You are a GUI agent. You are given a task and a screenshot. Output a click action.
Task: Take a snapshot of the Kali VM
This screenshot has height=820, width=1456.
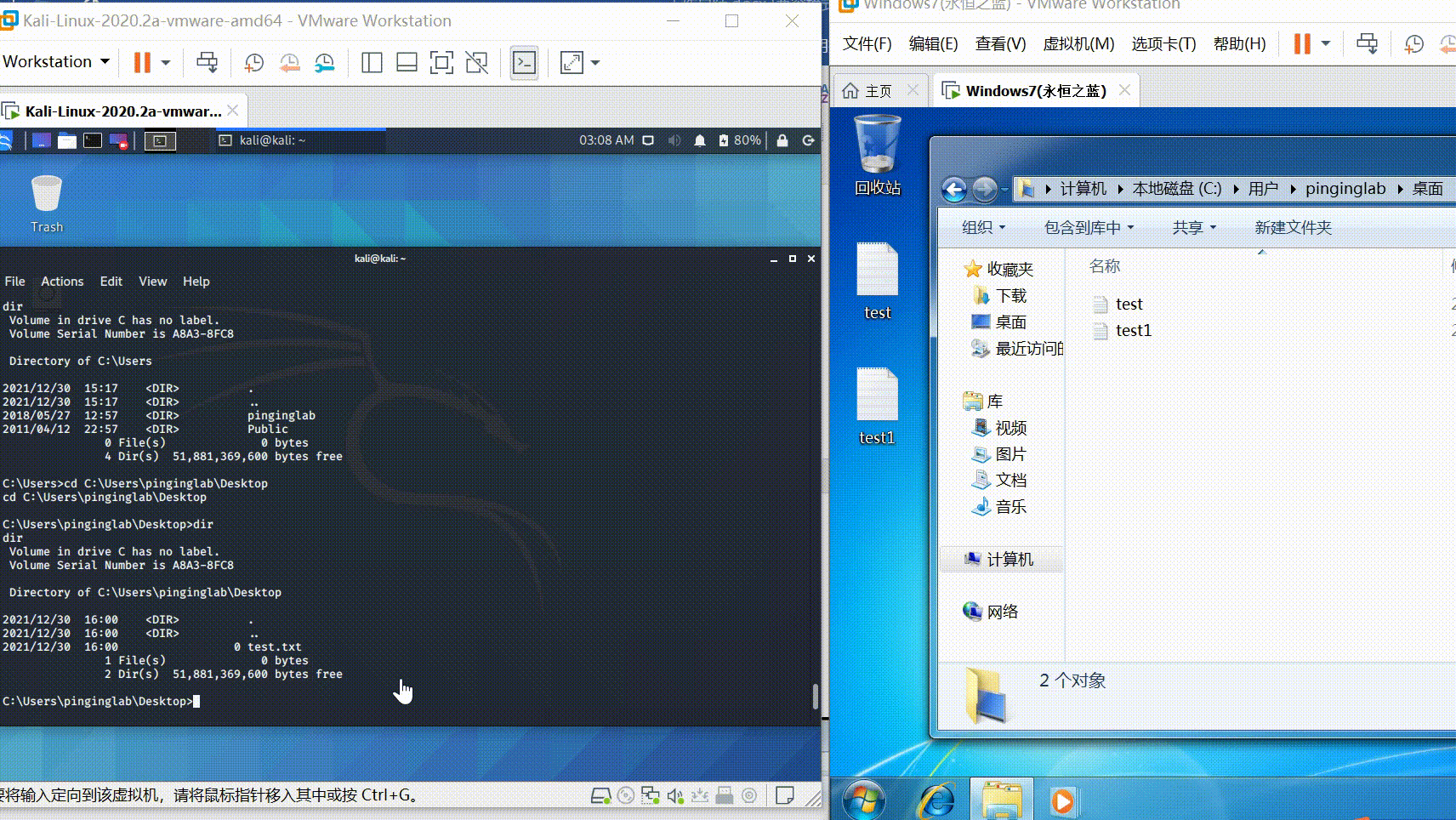tap(253, 62)
